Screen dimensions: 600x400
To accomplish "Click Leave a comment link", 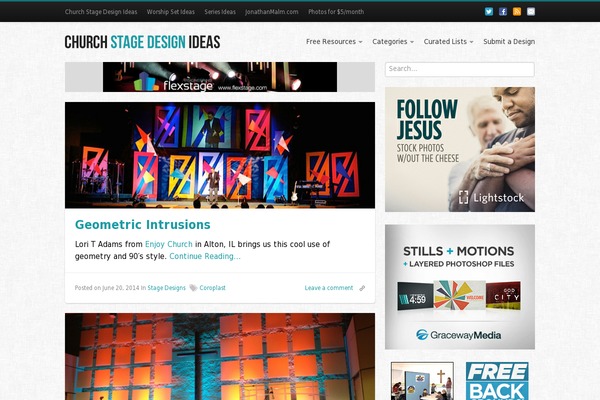I will coord(329,288).
